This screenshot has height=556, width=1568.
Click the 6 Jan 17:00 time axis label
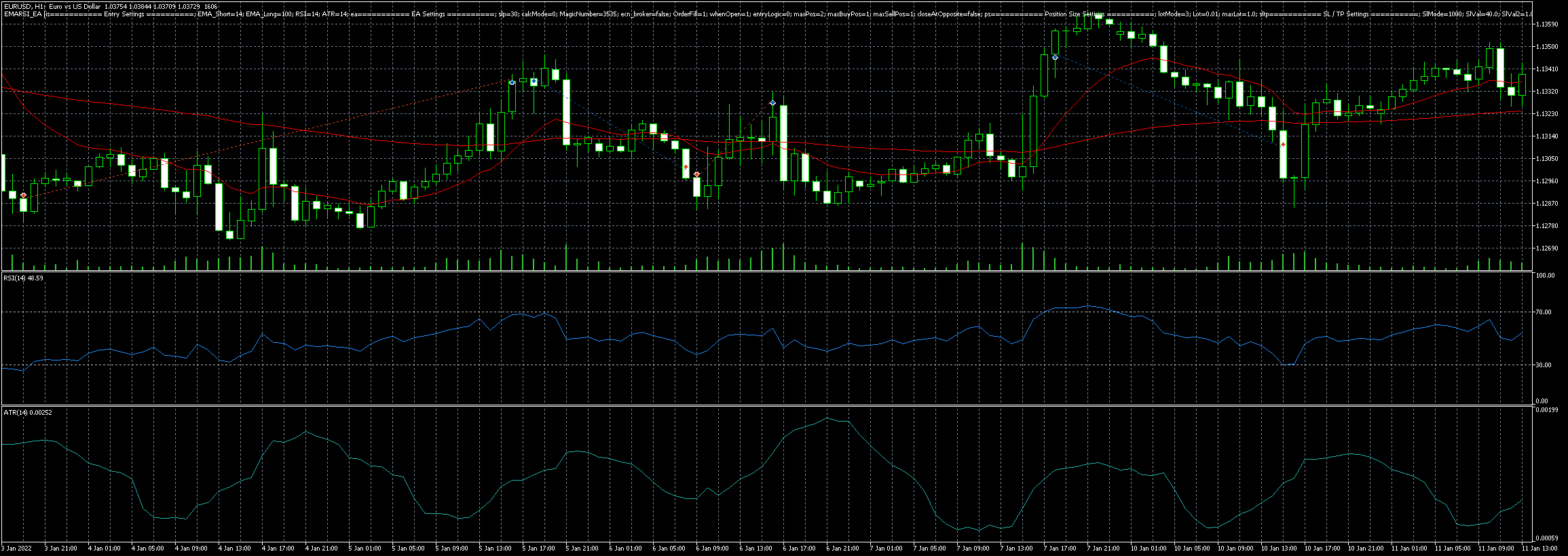tap(799, 548)
